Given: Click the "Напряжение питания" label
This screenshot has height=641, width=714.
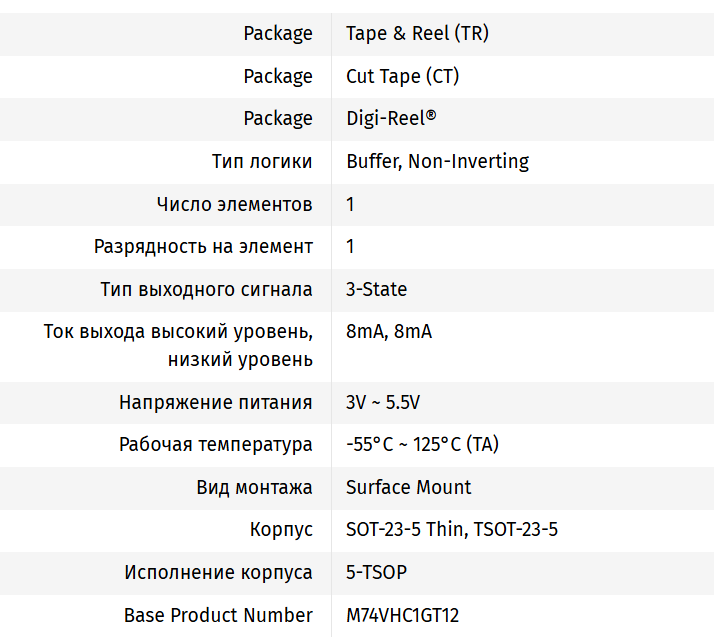Looking at the screenshot, I should click(x=215, y=403).
